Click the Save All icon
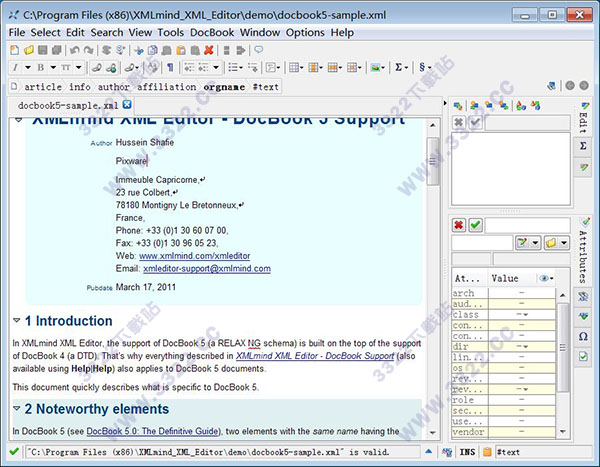Screen dimensions: 600x467 click(57, 50)
